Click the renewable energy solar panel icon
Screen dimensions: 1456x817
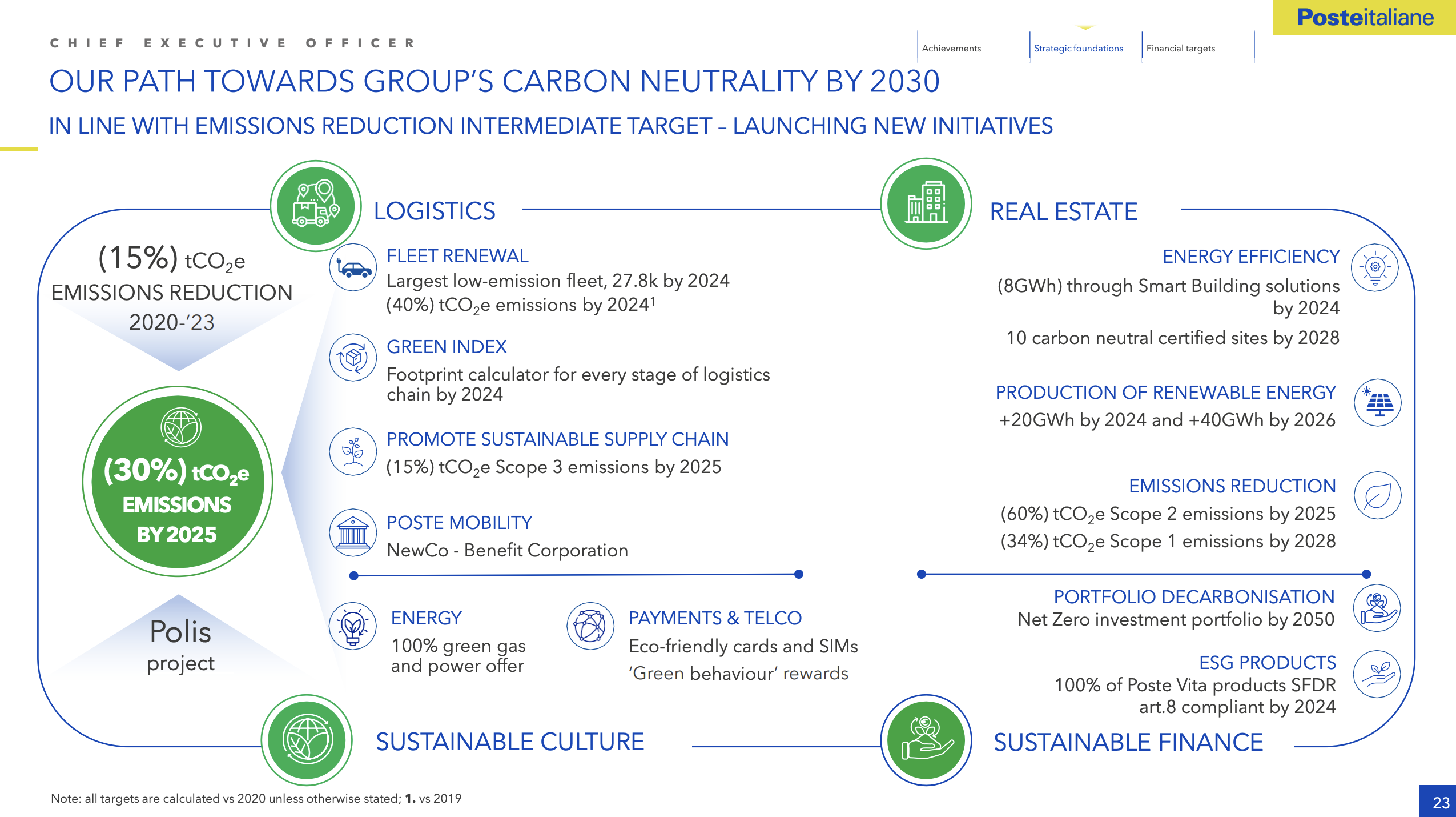pyautogui.click(x=1377, y=403)
